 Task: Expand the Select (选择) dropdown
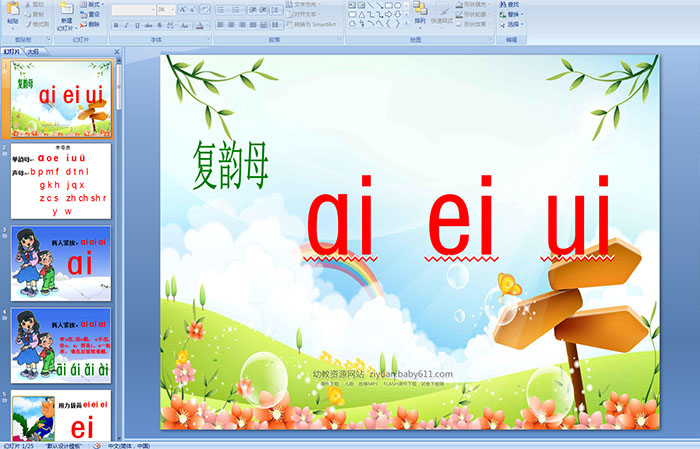(514, 24)
